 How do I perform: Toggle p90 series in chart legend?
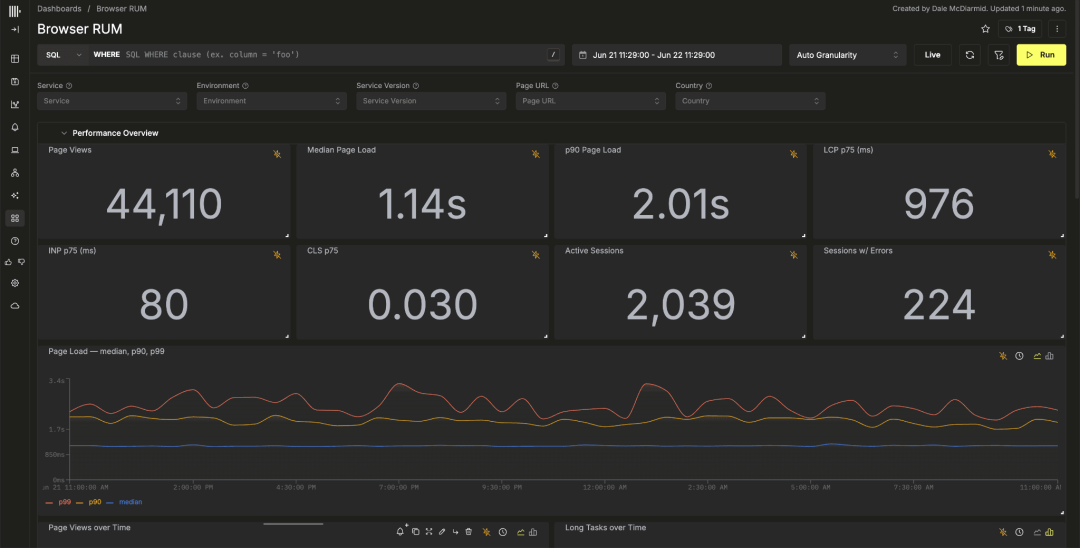tap(89, 502)
